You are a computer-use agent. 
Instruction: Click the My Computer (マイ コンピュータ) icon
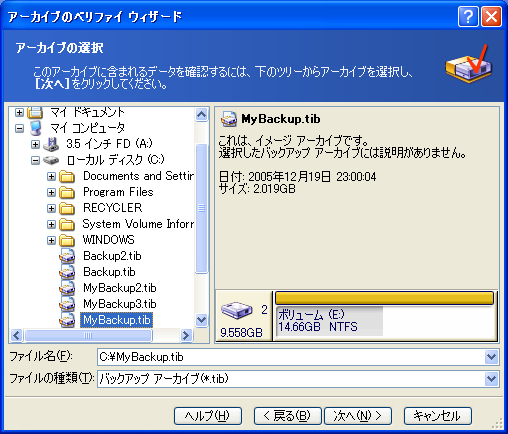[35, 128]
